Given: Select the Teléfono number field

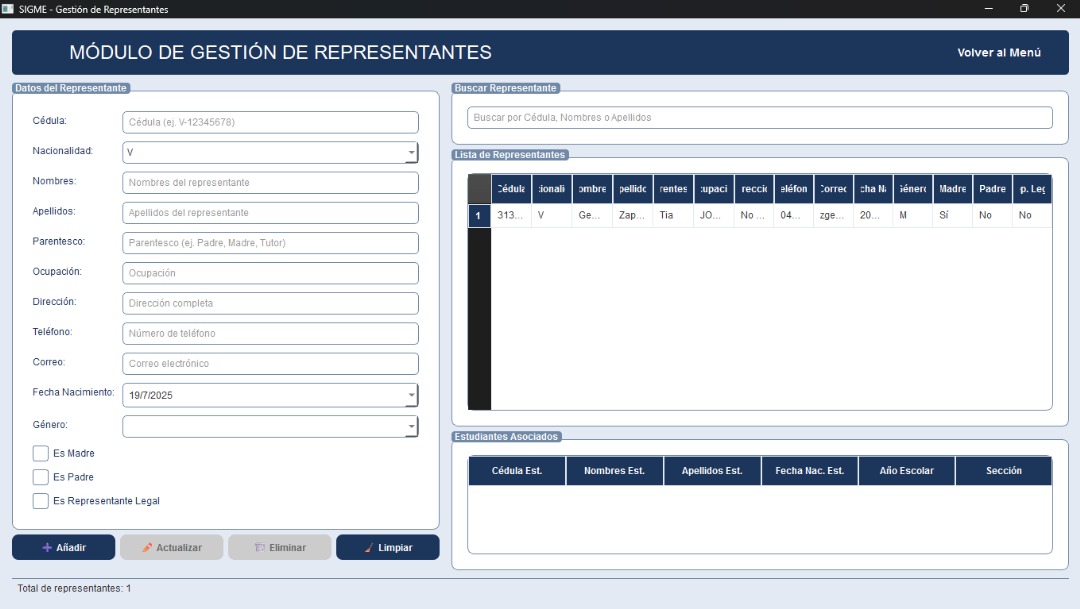Looking at the screenshot, I should click(270, 334).
